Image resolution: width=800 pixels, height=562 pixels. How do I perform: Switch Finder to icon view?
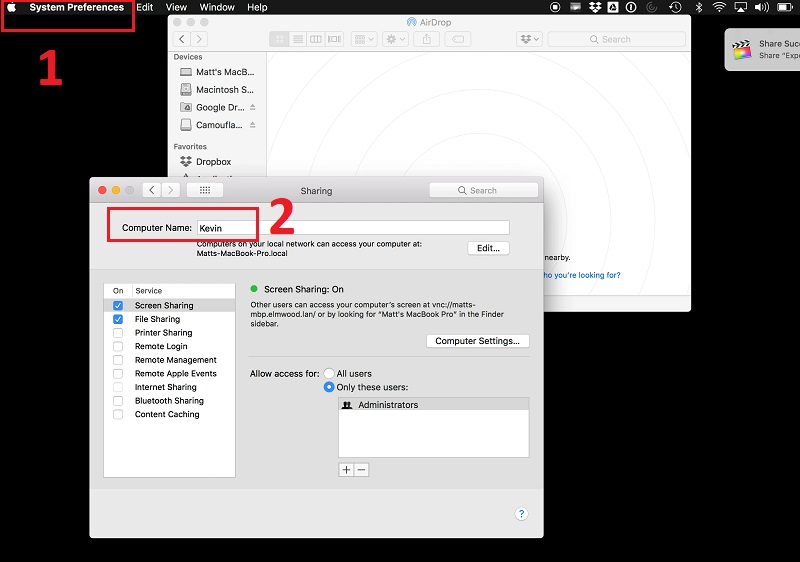click(279, 39)
